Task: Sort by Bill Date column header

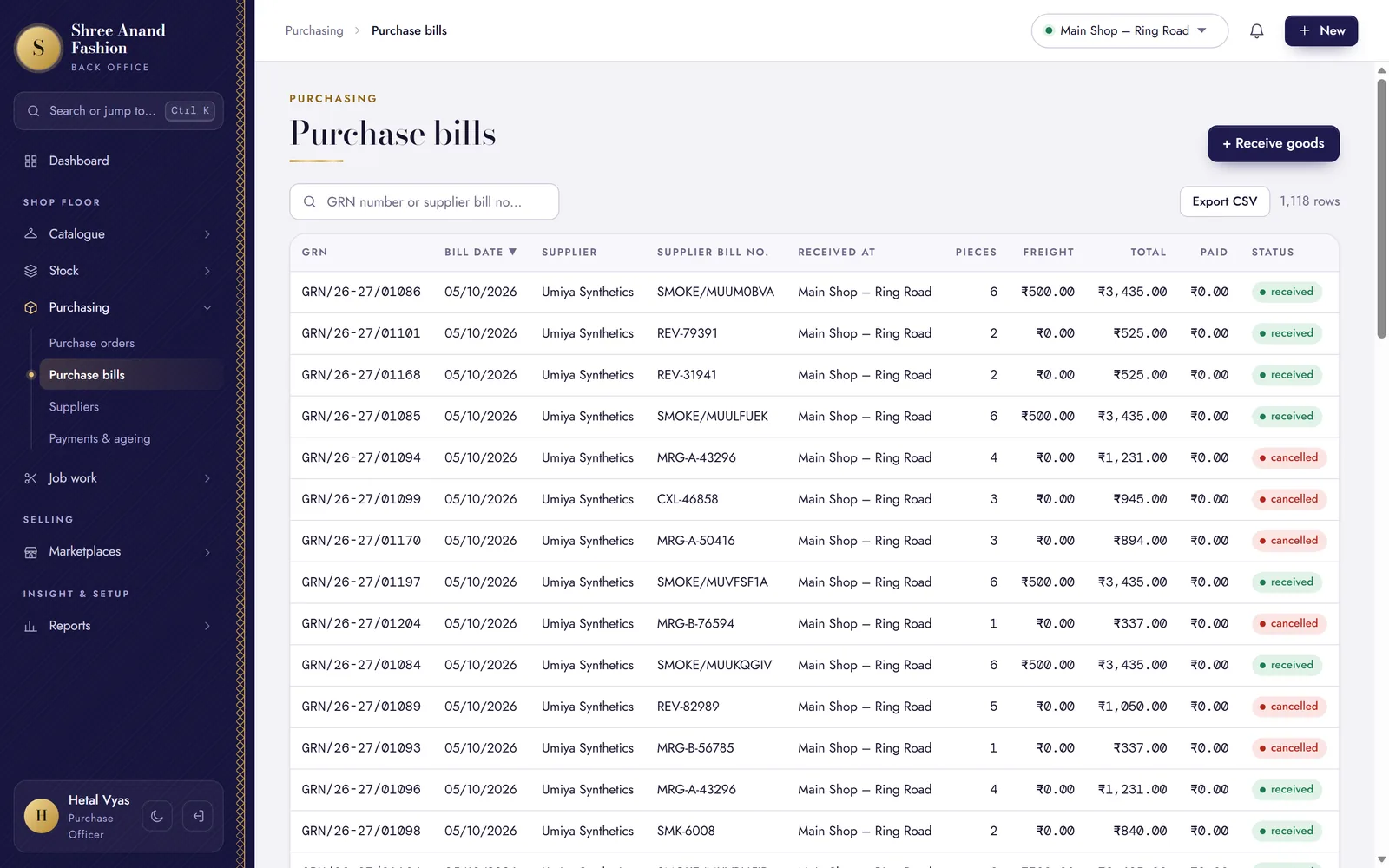Action: (x=480, y=253)
